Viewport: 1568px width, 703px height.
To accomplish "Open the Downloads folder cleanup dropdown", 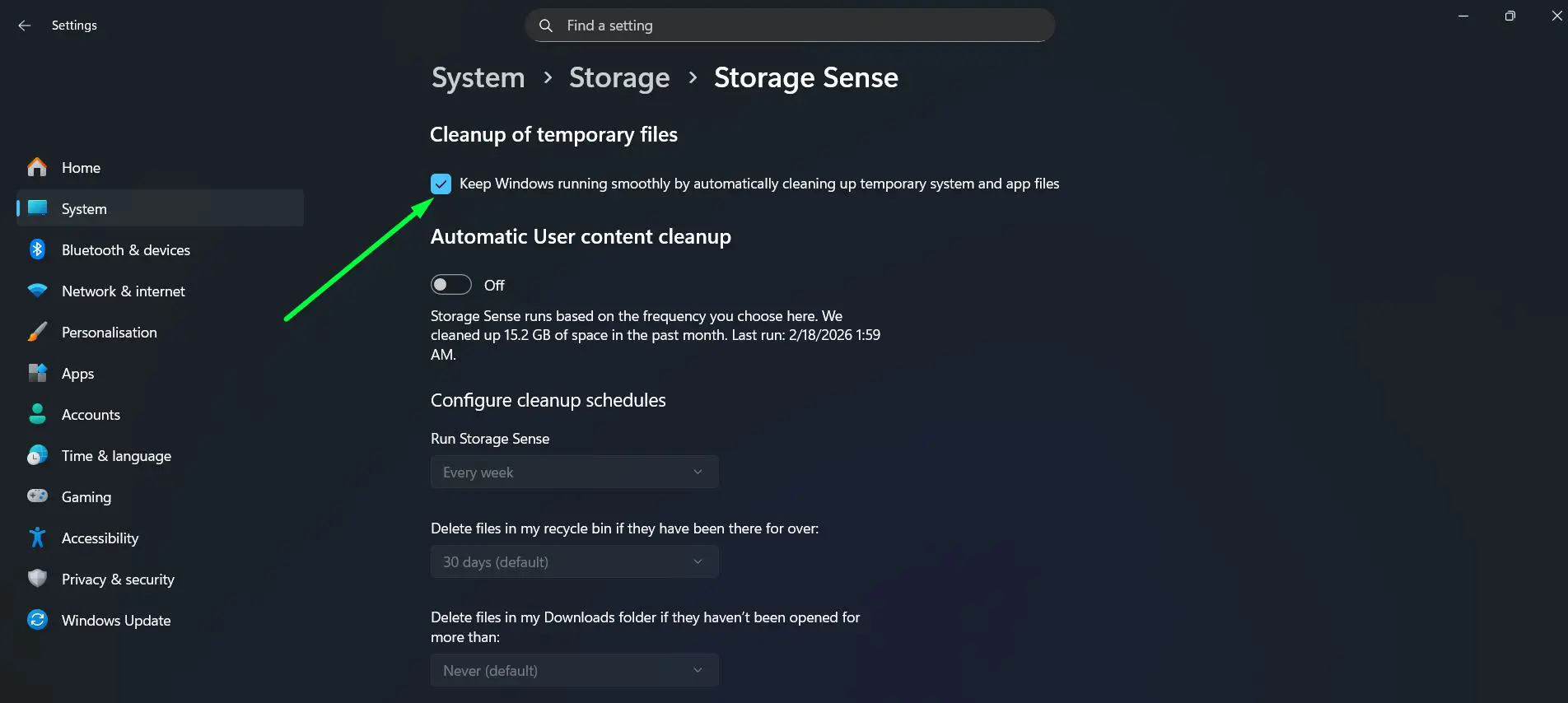I will [574, 670].
